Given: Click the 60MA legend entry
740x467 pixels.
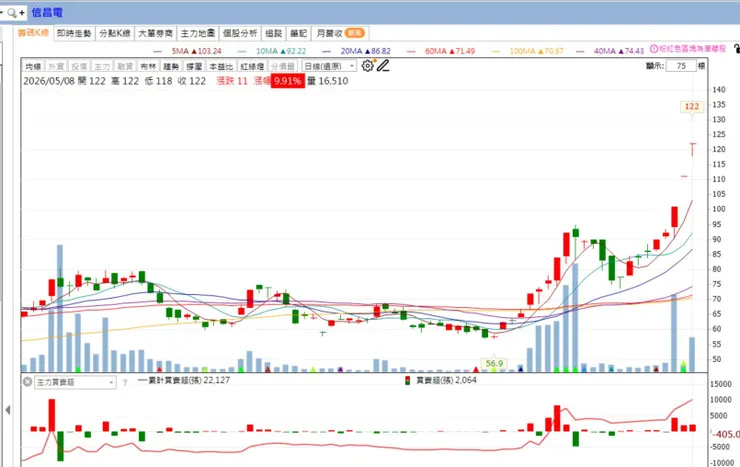Looking at the screenshot, I should pyautogui.click(x=441, y=51).
